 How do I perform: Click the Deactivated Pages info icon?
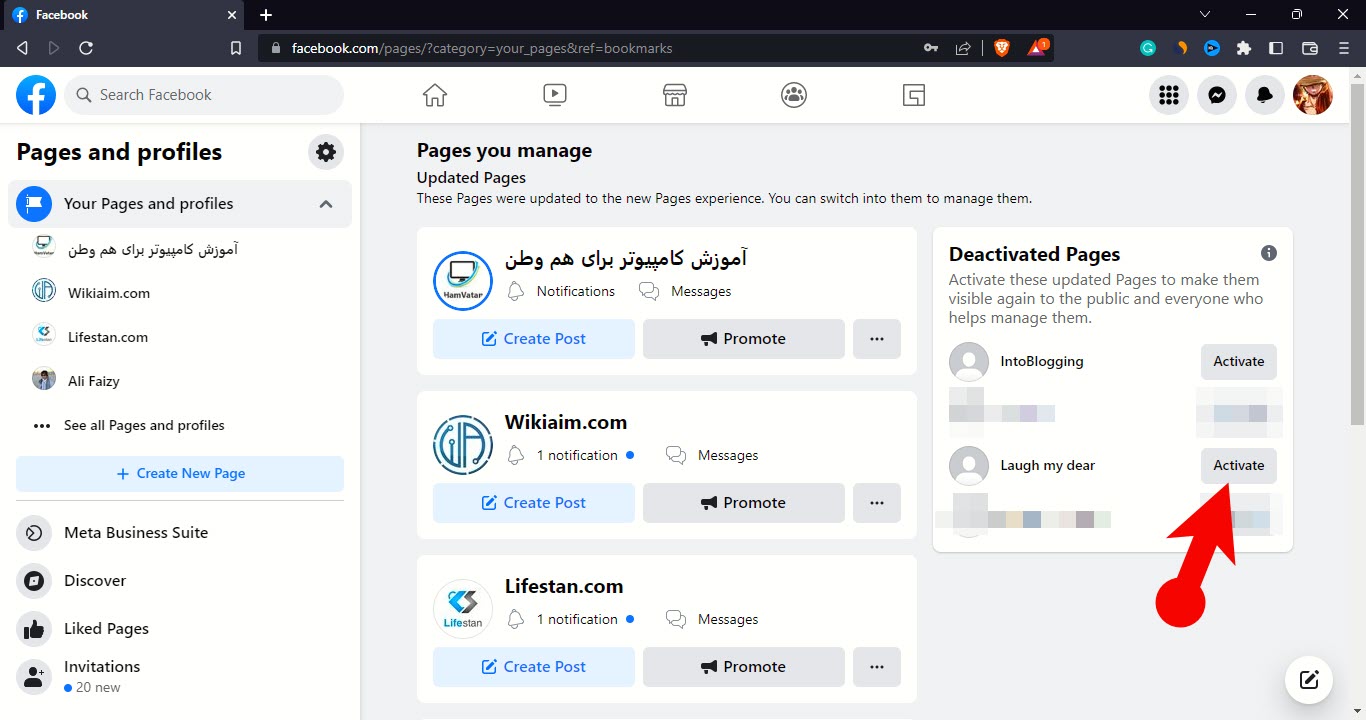tap(1268, 253)
